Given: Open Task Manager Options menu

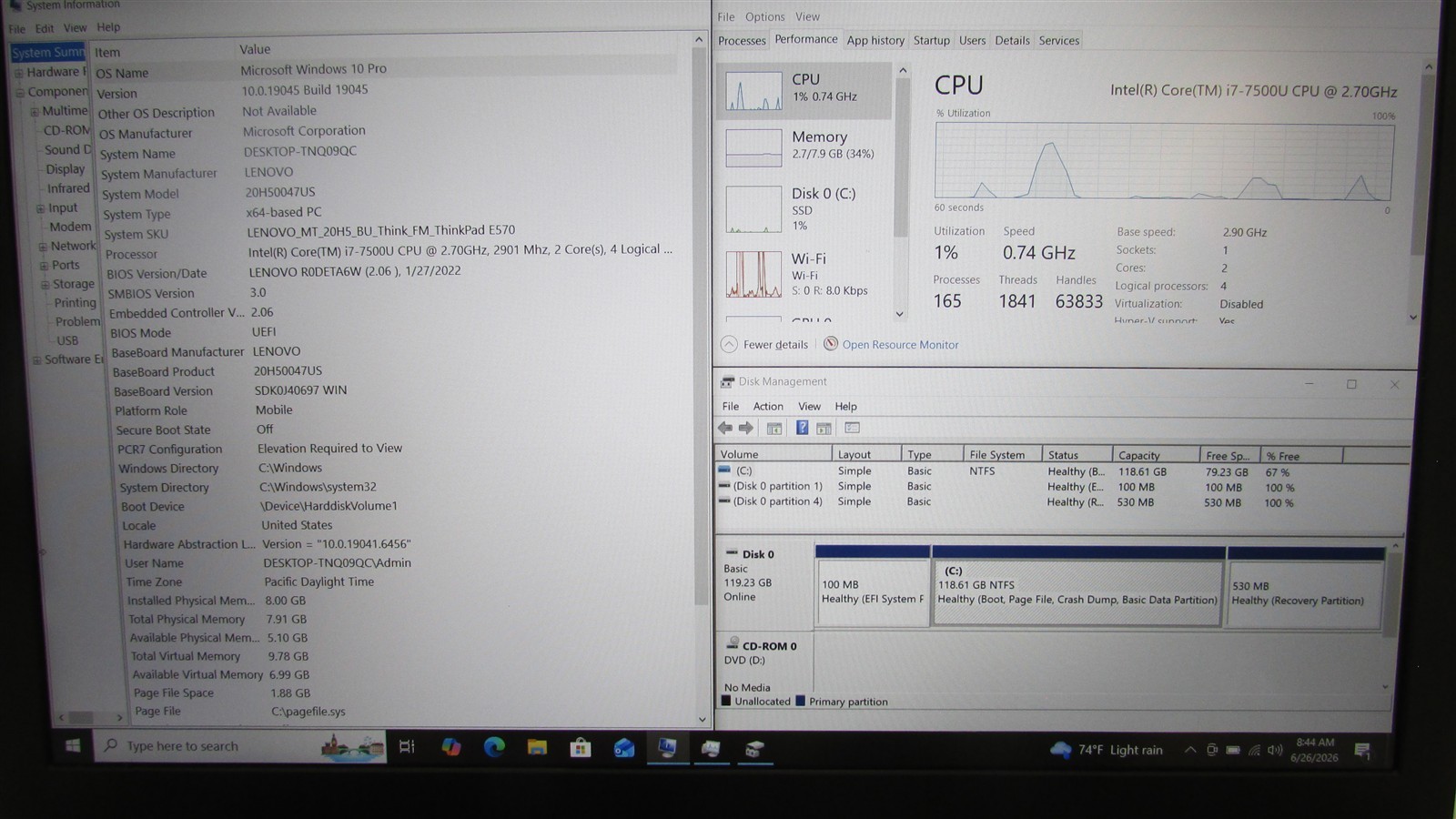Looking at the screenshot, I should tap(764, 16).
